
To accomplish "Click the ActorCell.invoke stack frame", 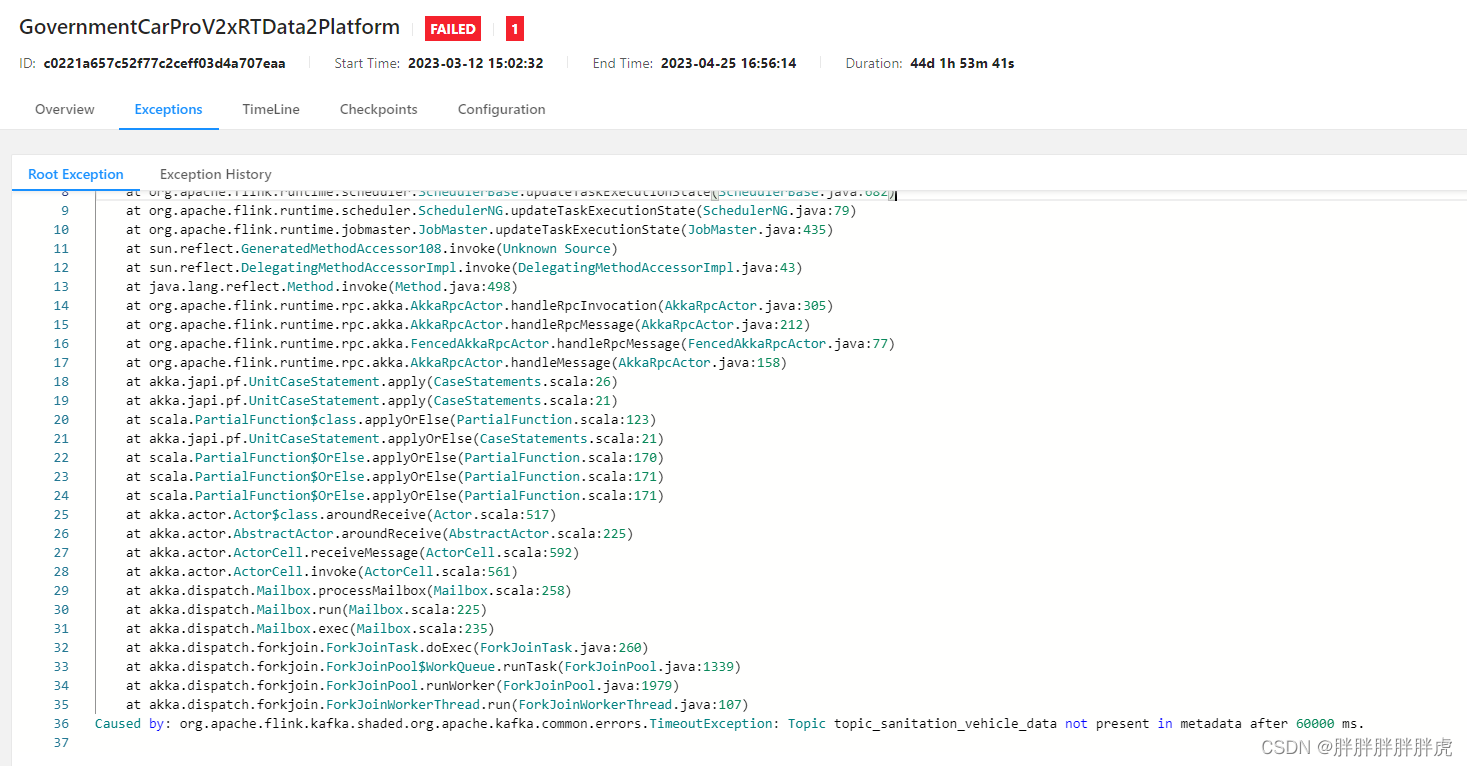I will (322, 572).
